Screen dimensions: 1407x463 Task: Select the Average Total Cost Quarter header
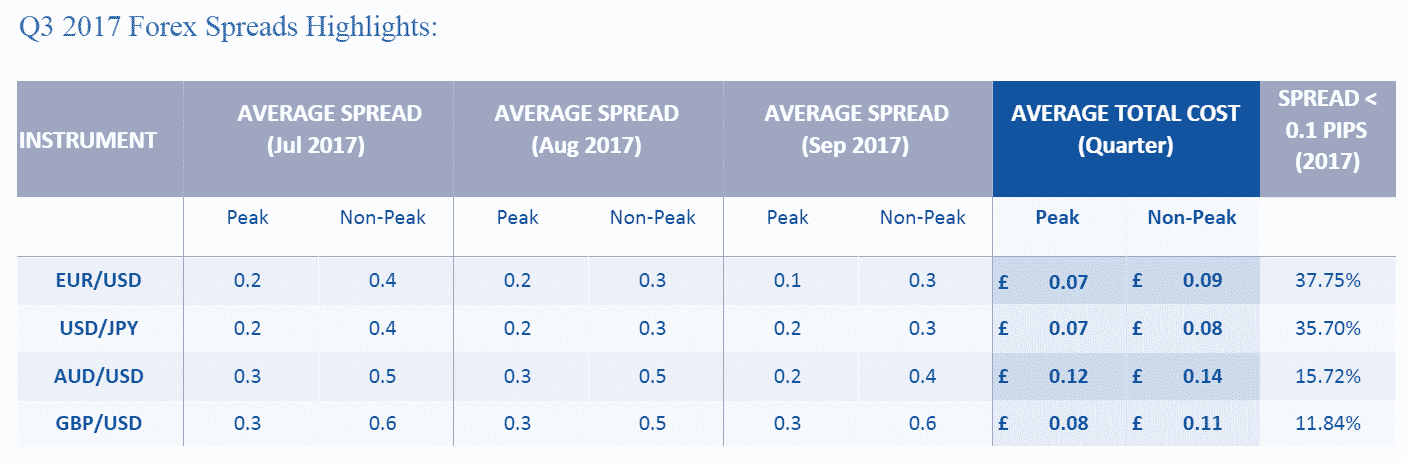[1125, 129]
